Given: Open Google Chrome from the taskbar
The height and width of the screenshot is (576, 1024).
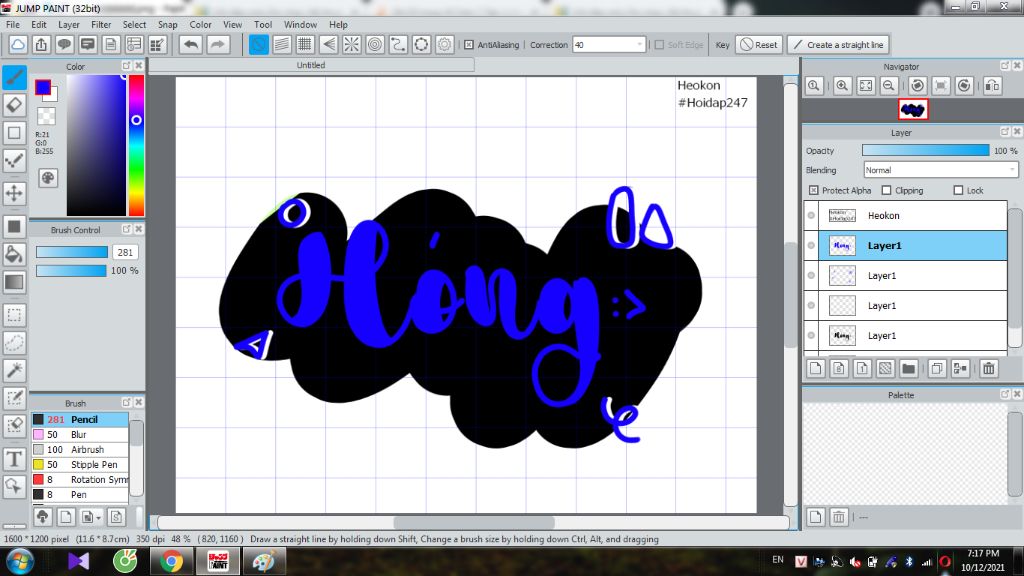Looking at the screenshot, I should tap(171, 562).
